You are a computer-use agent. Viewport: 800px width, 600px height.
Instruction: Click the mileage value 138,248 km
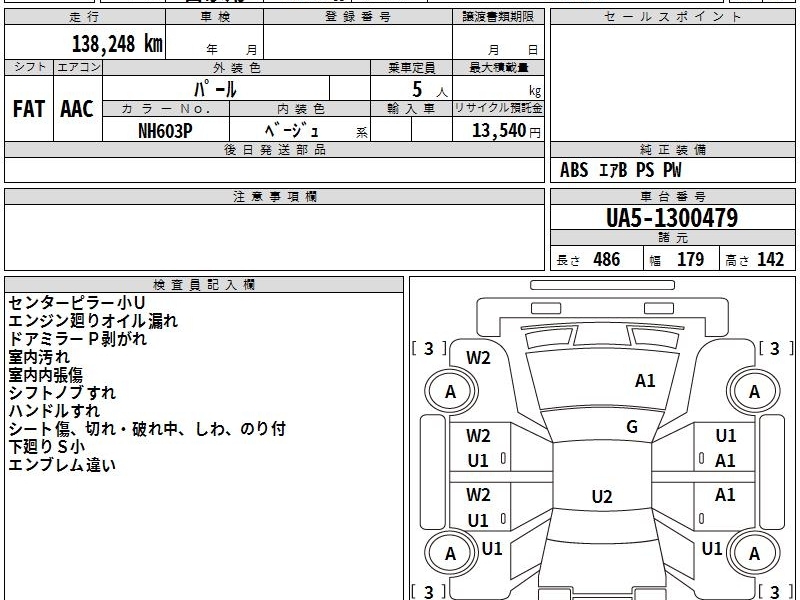coord(117,44)
